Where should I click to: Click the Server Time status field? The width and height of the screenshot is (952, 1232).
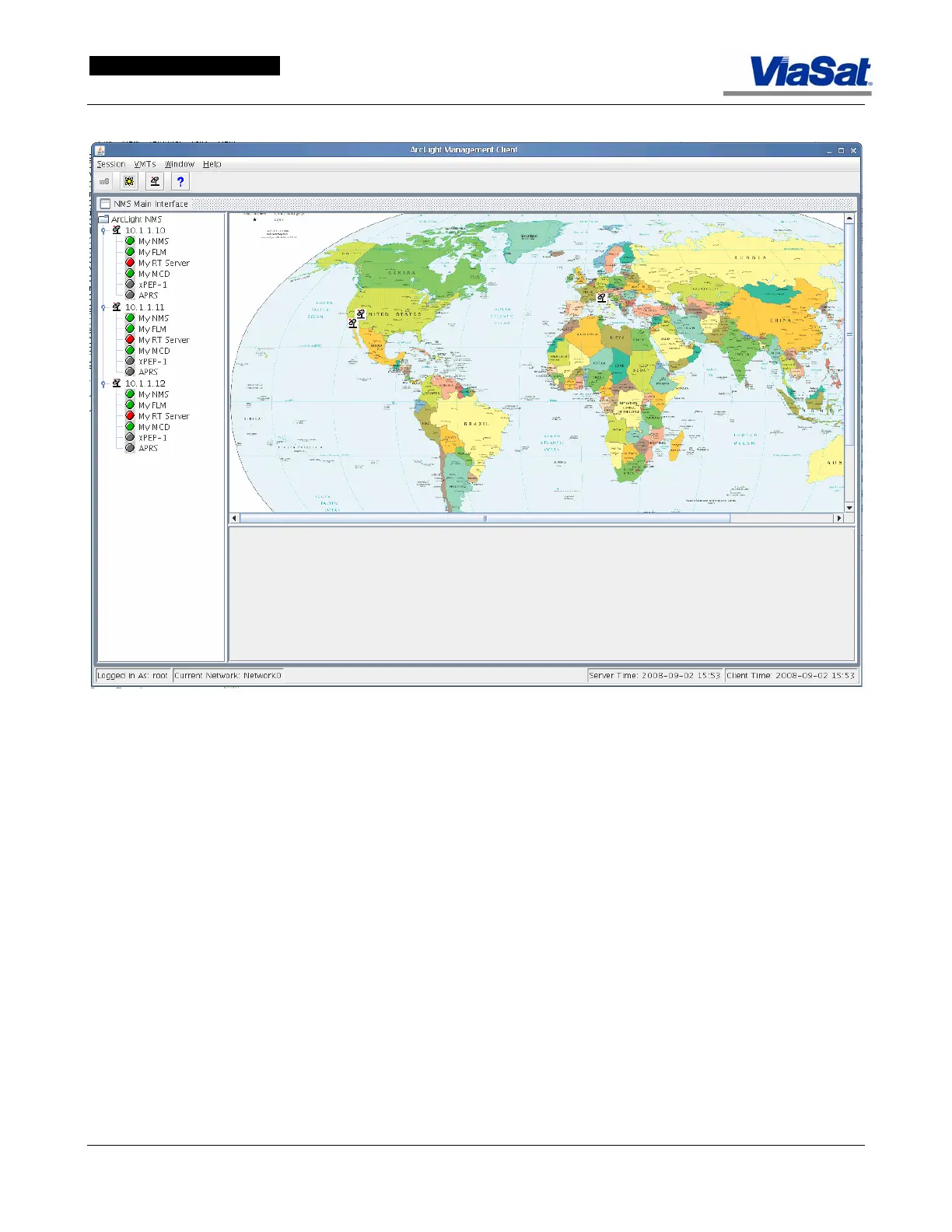(x=655, y=675)
